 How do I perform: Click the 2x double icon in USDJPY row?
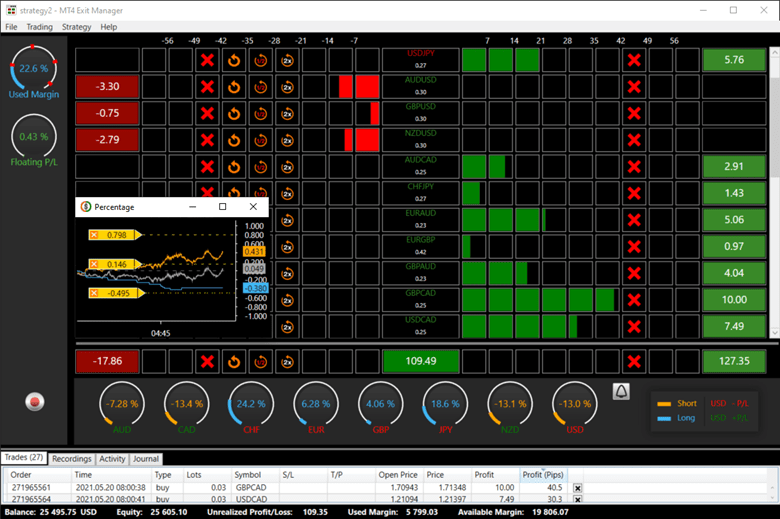(288, 61)
